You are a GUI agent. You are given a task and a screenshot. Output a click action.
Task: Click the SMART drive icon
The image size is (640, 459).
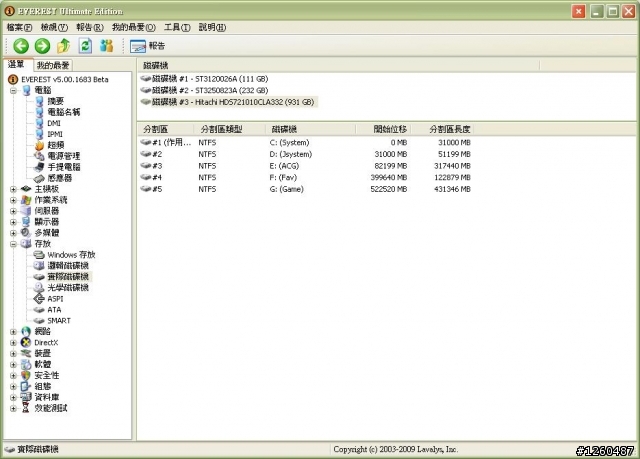(x=39, y=321)
